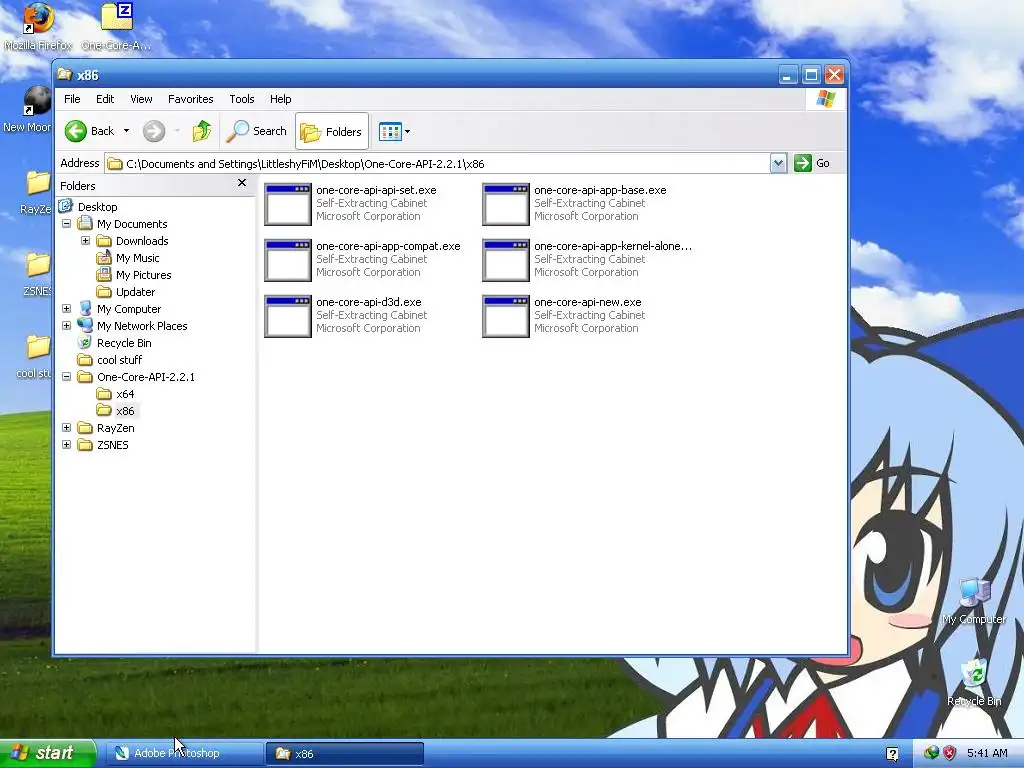1024x768 pixels.
Task: Click the Up one level folder icon
Action: pyautogui.click(x=202, y=131)
